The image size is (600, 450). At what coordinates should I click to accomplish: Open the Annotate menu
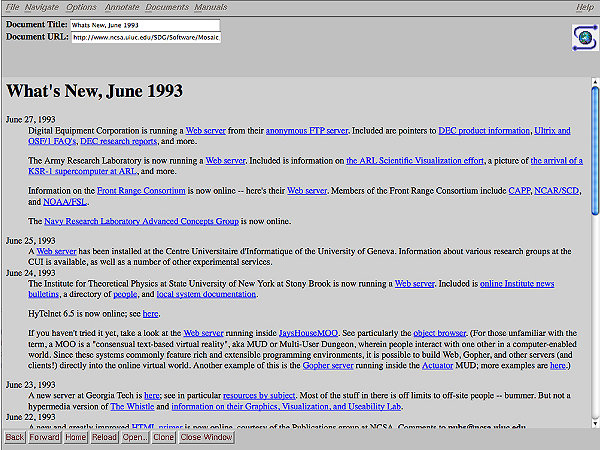click(x=122, y=7)
